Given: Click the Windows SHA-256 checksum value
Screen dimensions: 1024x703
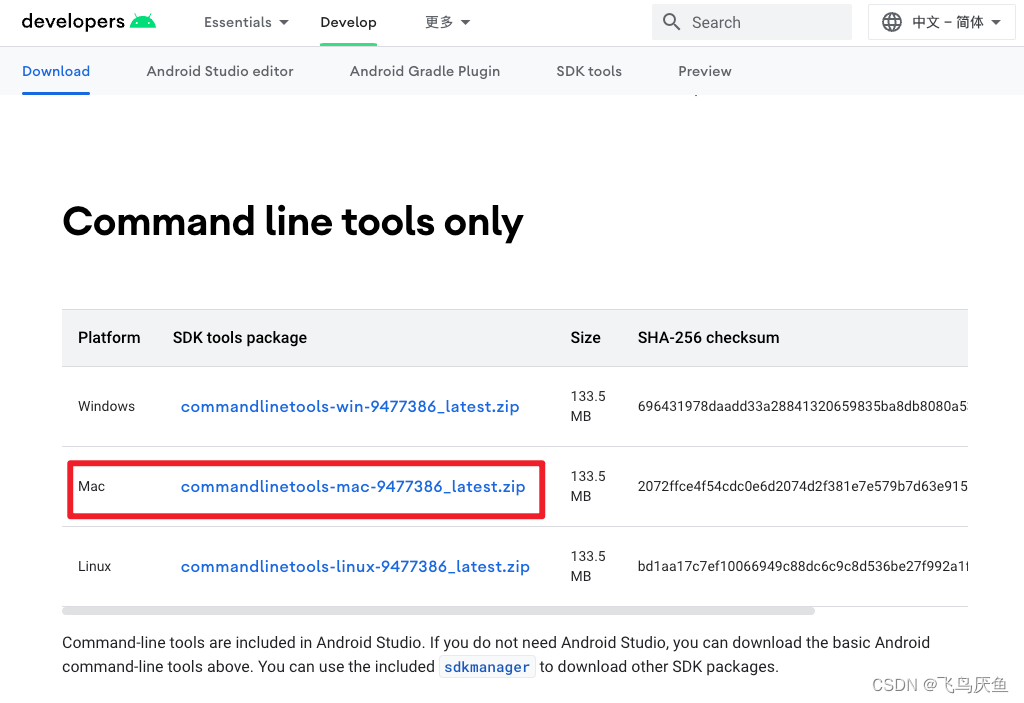Looking at the screenshot, I should [x=803, y=406].
